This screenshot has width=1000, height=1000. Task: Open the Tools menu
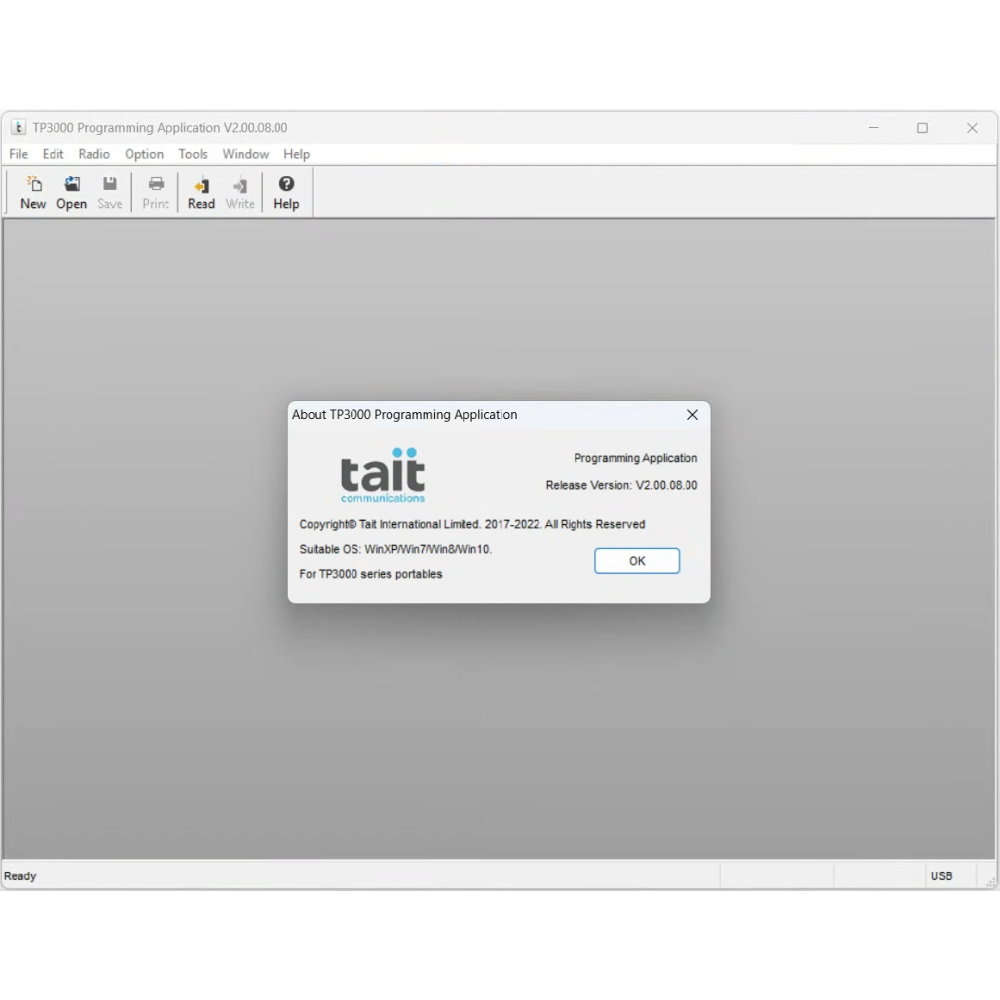click(193, 154)
